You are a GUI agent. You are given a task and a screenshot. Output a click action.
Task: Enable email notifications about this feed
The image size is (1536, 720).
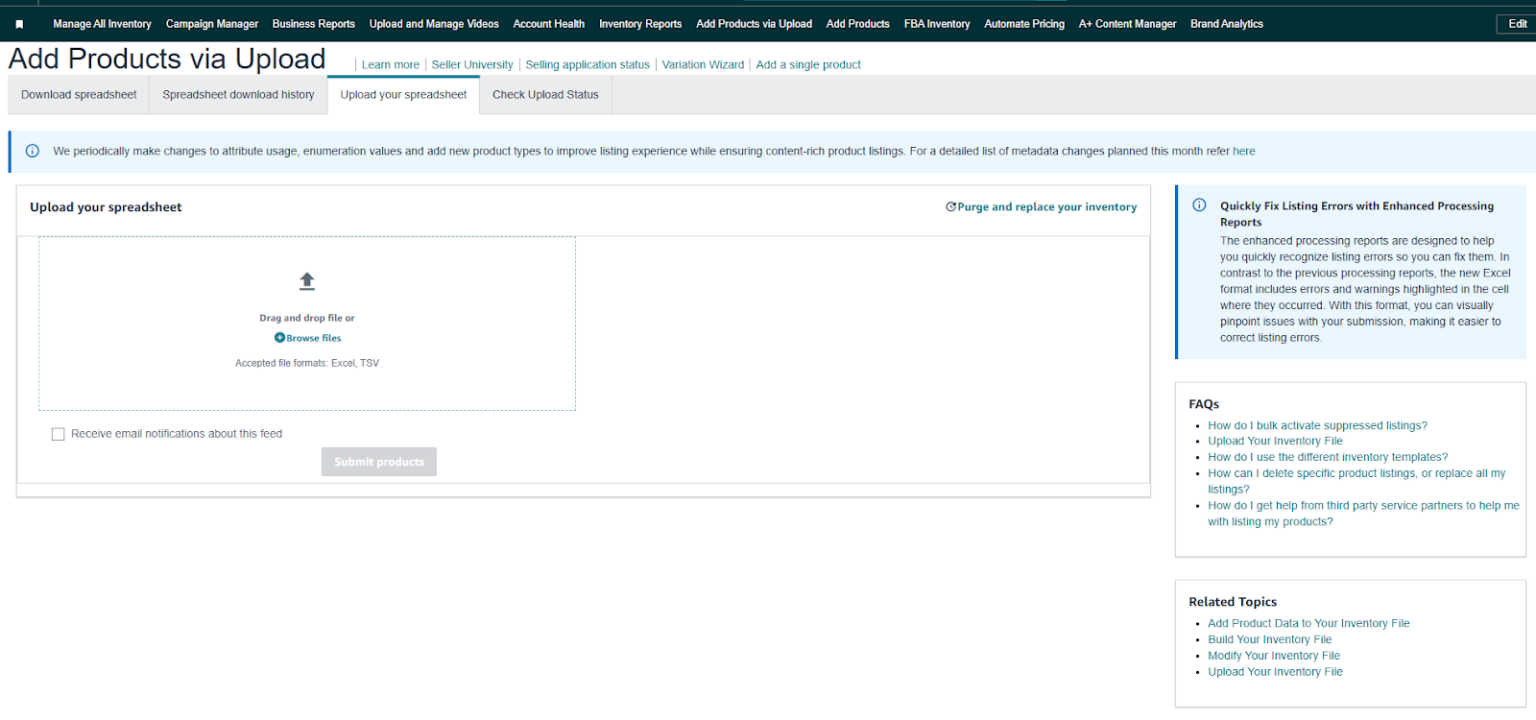coord(58,433)
